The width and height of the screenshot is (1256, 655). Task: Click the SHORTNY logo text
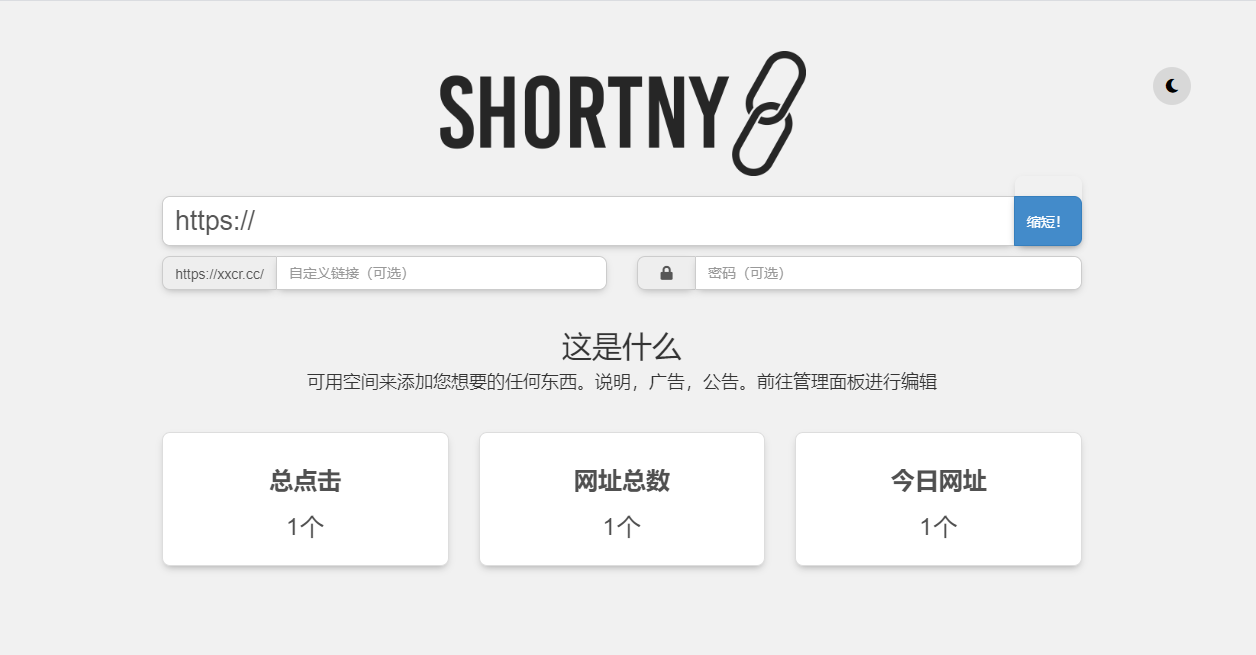coord(584,113)
